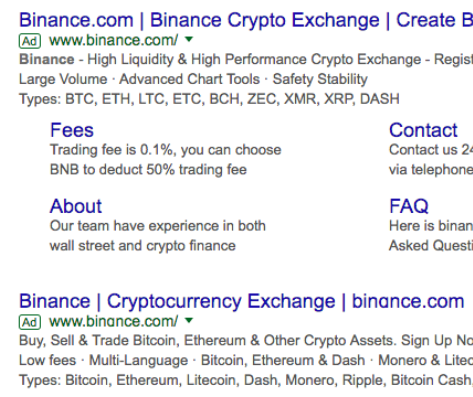Image resolution: width=473 pixels, height=397 pixels.
Task: Click the Ad badge of the second ad
Action: [30, 322]
